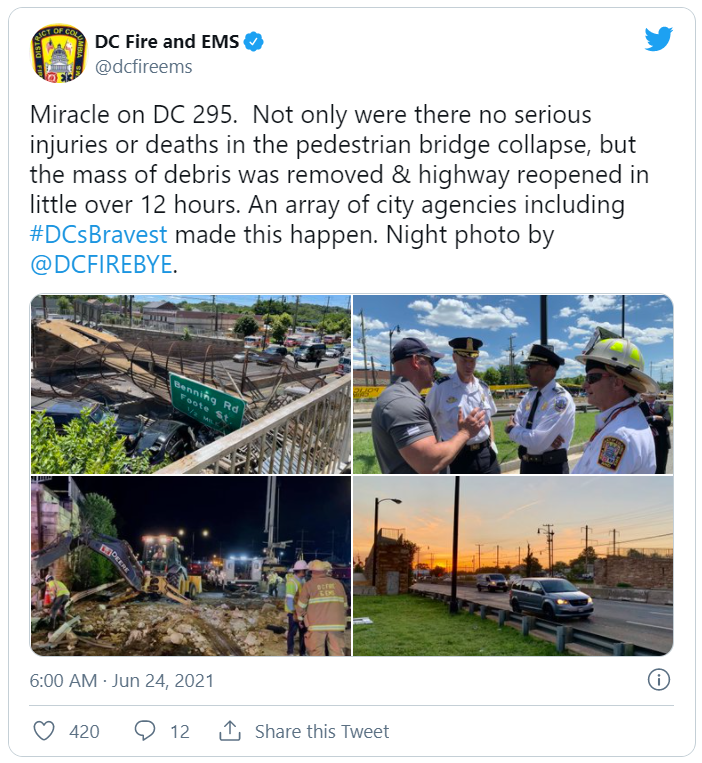Click the tweet body text
This screenshot has width=702, height=763.
pyautogui.click(x=340, y=190)
